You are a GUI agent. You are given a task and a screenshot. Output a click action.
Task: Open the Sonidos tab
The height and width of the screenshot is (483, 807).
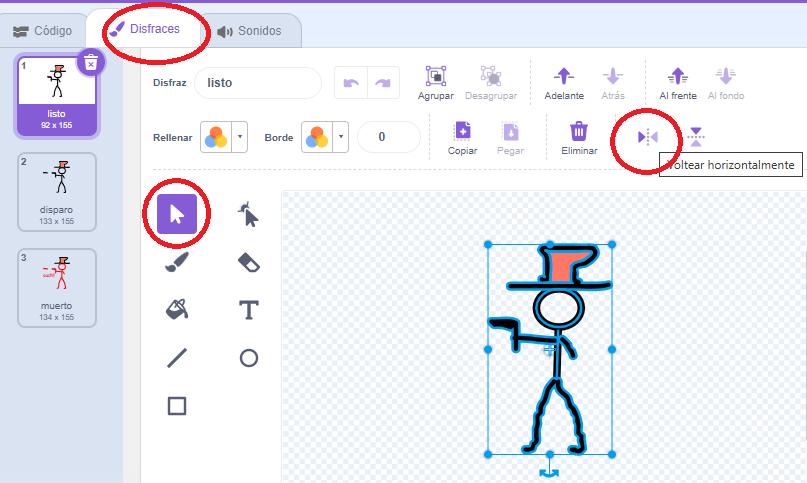(x=249, y=31)
